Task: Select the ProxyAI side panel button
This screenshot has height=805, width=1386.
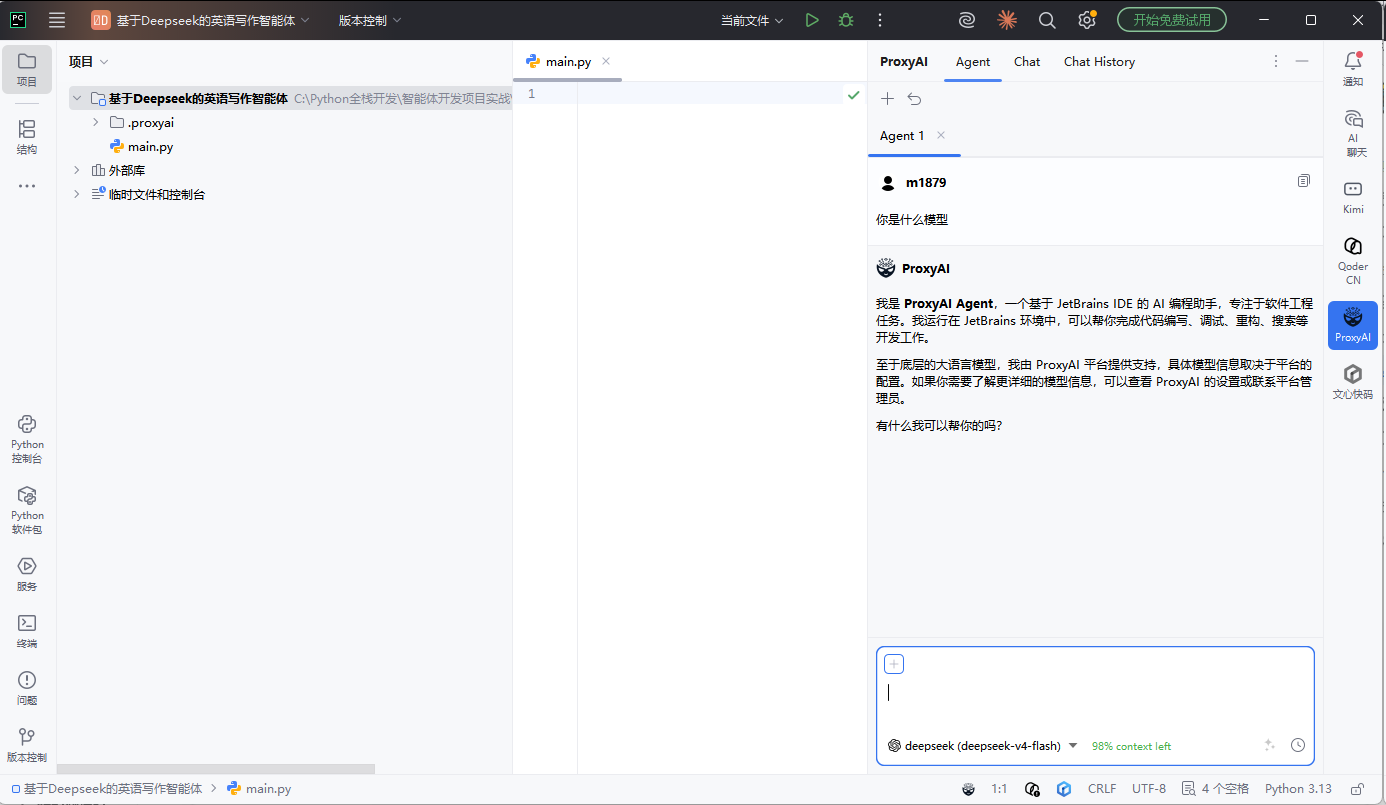Action: click(x=1353, y=325)
